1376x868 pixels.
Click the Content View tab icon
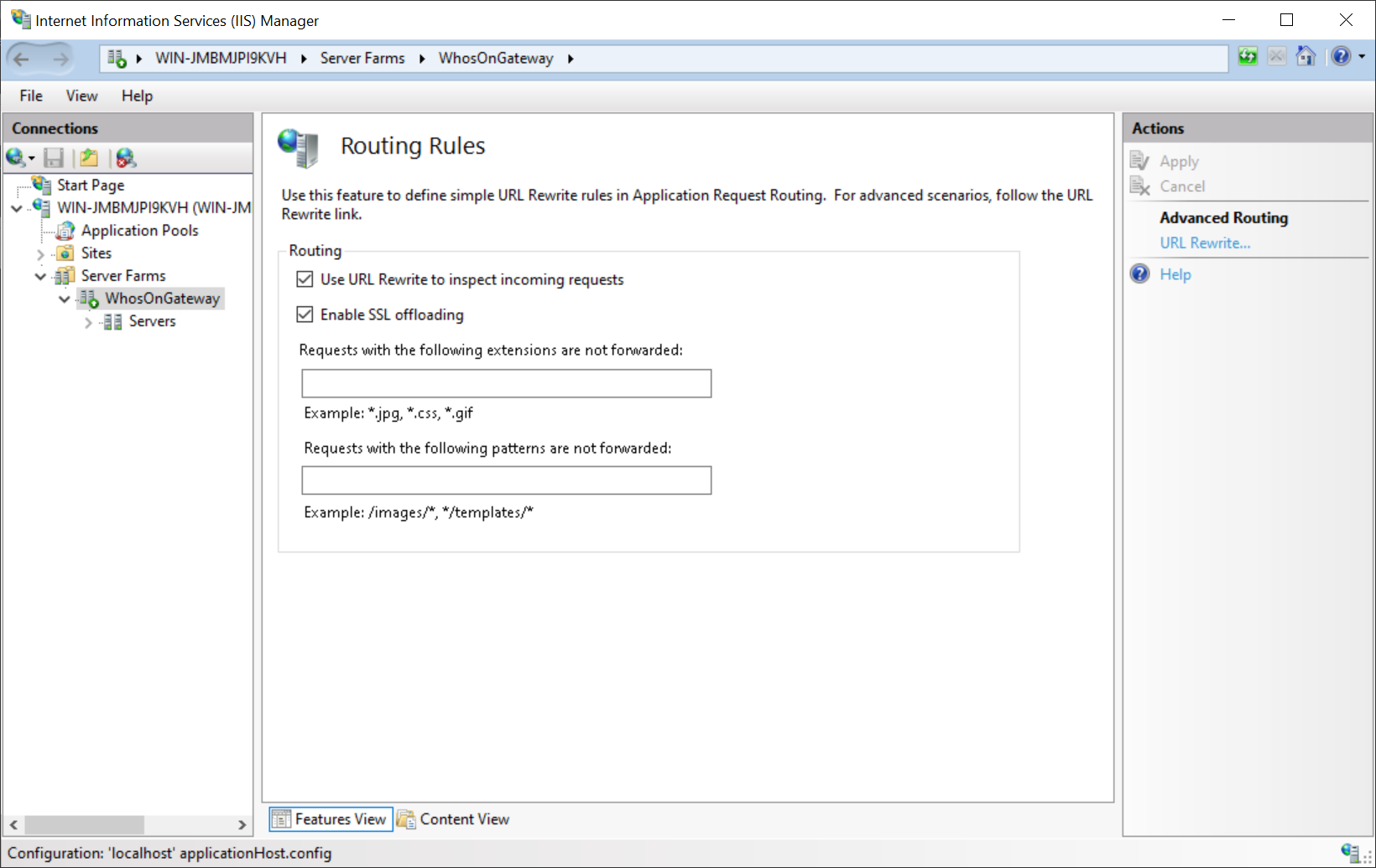click(x=406, y=819)
